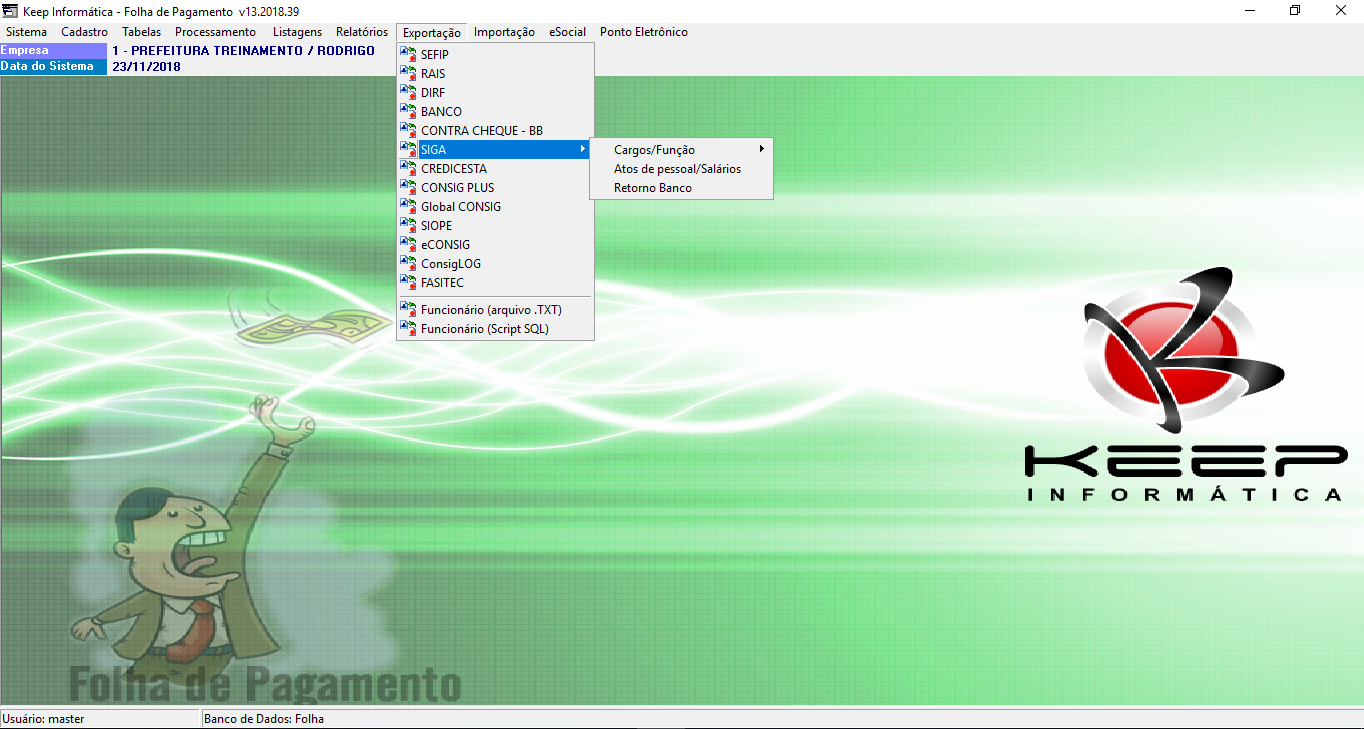Open the Tabelas menu
This screenshot has height=729, width=1364.
tap(141, 32)
